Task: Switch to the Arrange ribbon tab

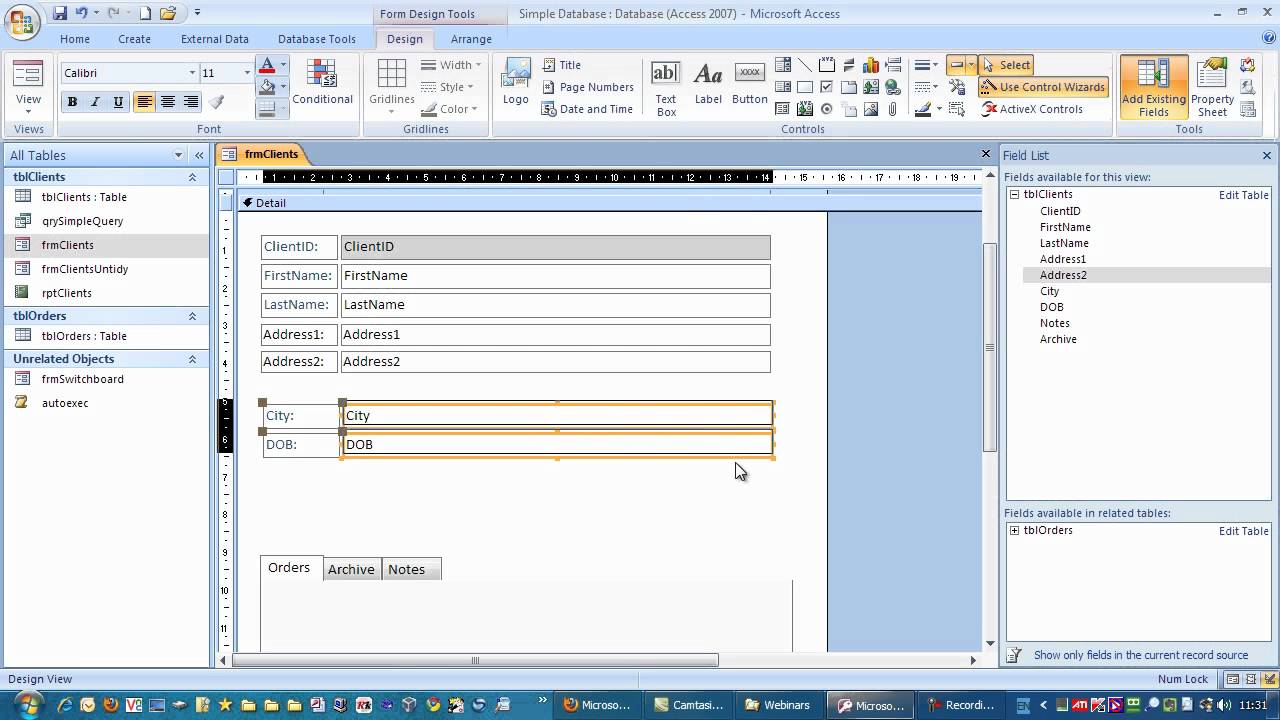Action: [471, 39]
